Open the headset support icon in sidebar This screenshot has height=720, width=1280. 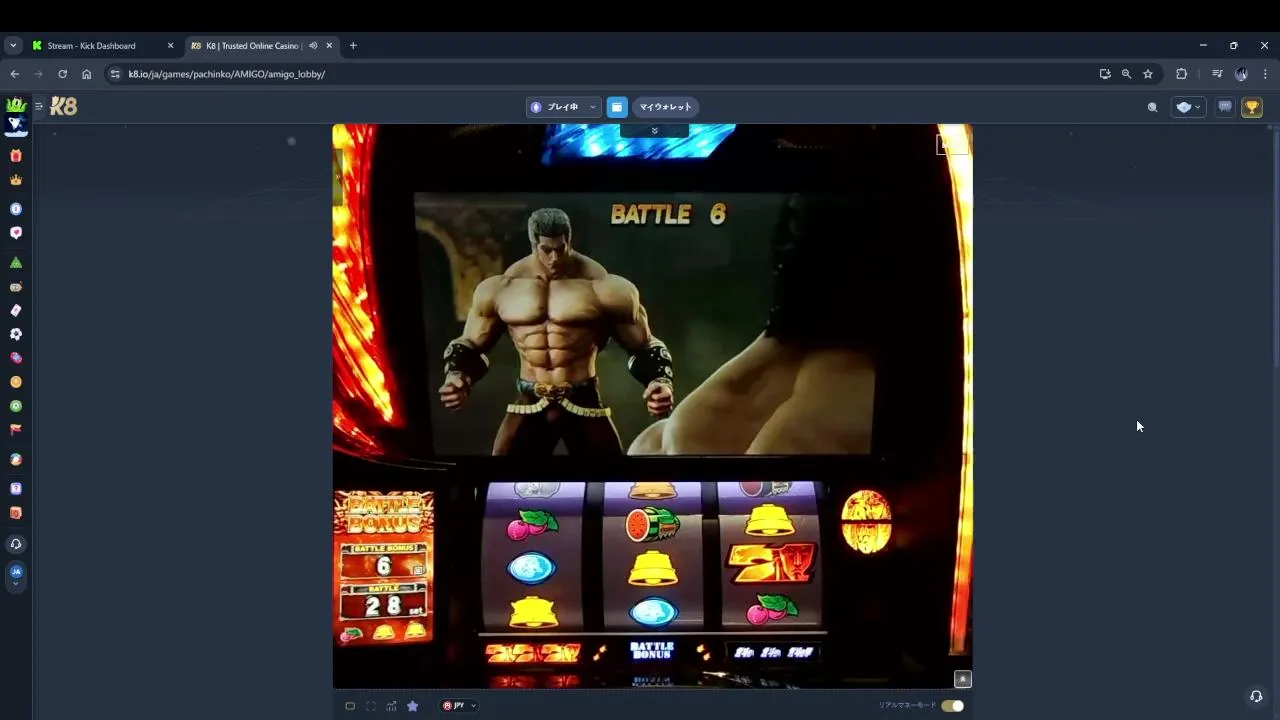click(x=15, y=544)
